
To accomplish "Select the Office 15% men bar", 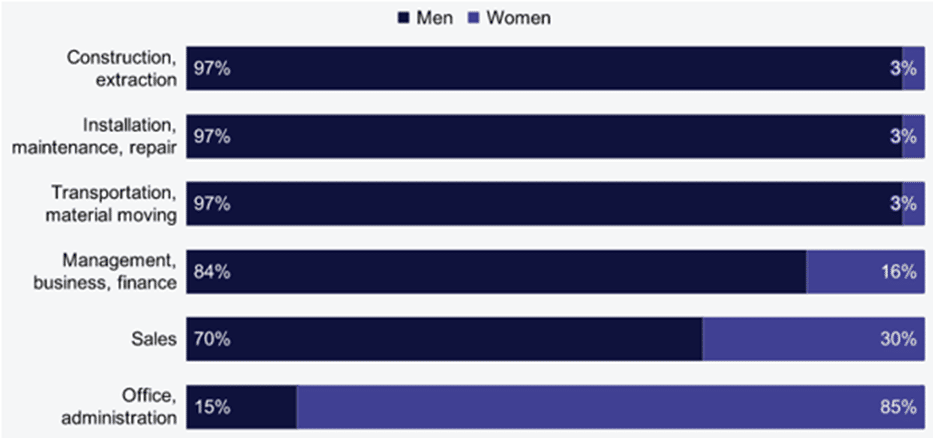I will tap(242, 406).
